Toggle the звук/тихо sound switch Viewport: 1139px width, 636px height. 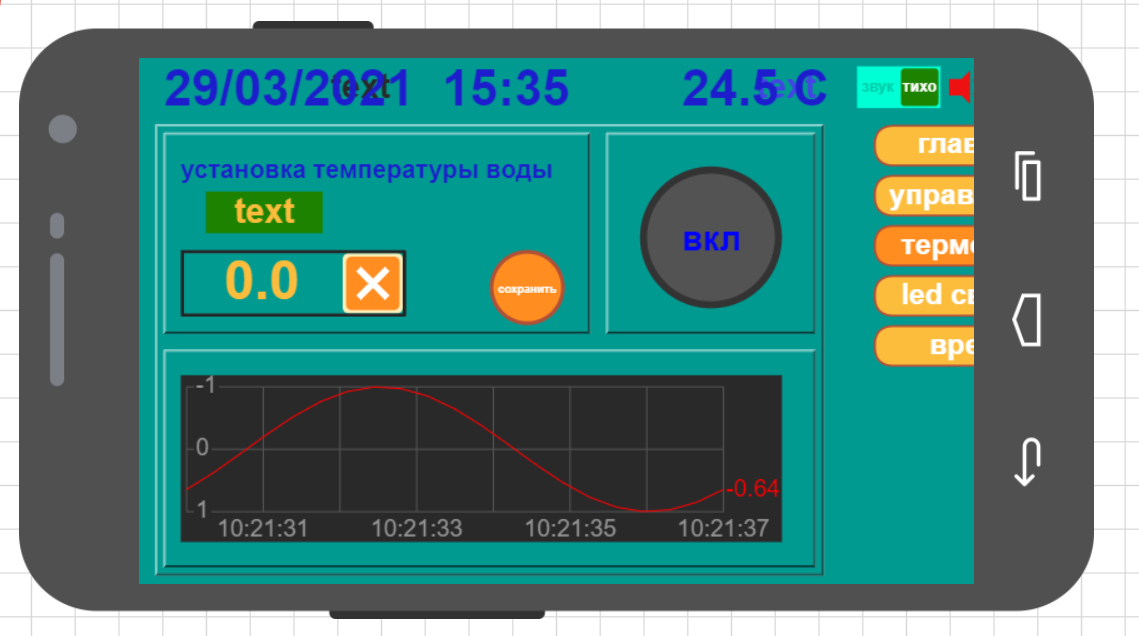click(x=899, y=88)
